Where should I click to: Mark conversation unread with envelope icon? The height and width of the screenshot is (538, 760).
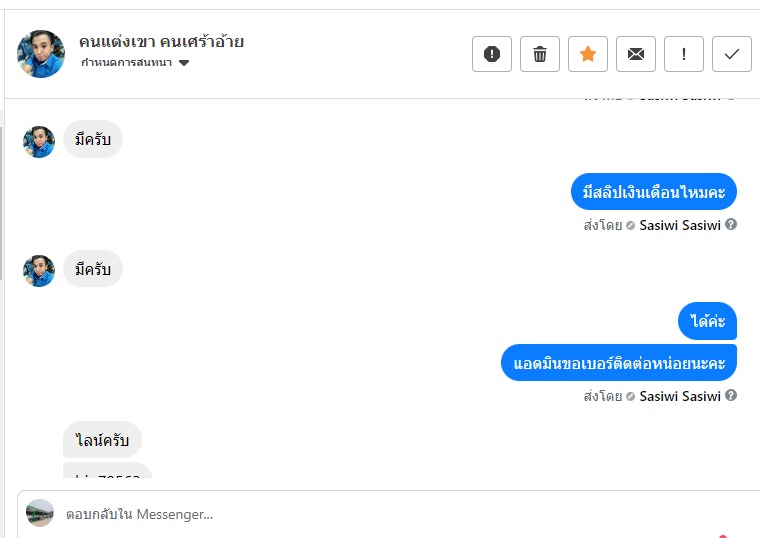636,54
